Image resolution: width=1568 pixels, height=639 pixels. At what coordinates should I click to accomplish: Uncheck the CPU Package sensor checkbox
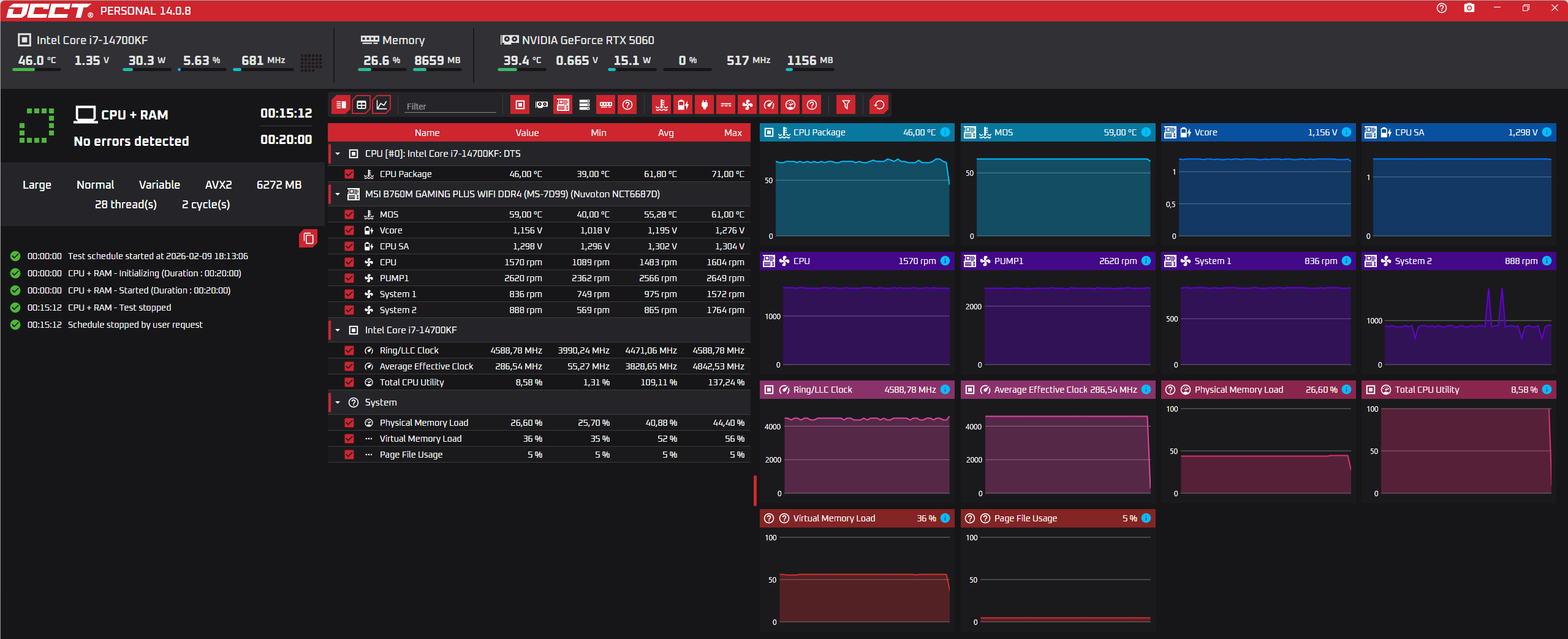tap(349, 174)
